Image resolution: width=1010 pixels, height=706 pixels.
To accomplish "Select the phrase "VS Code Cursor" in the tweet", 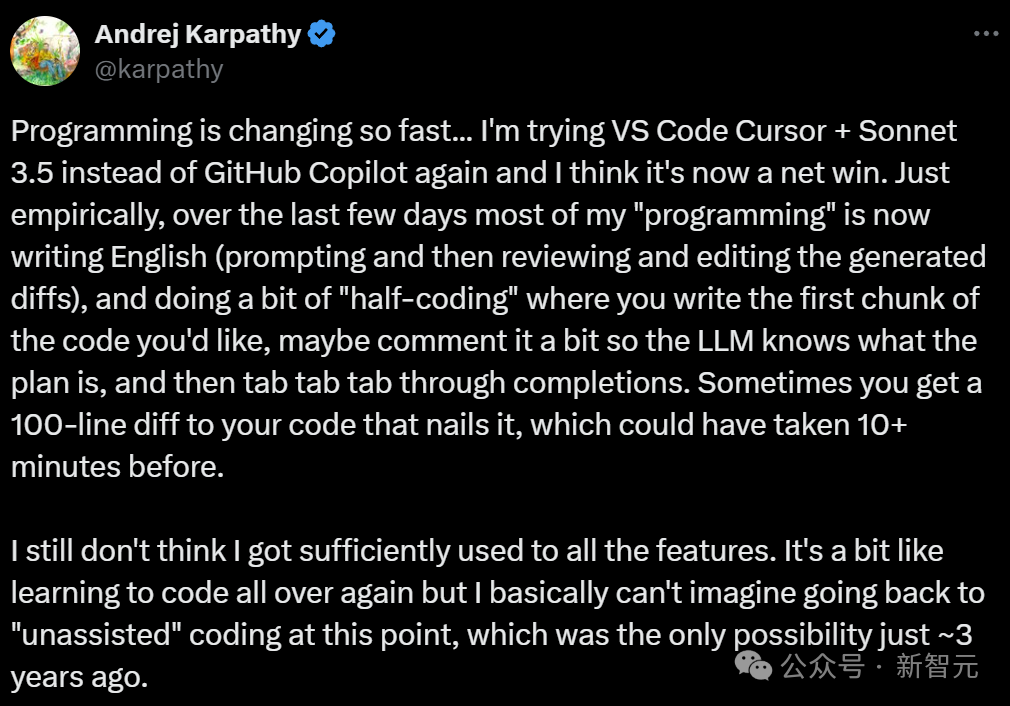I will point(718,131).
